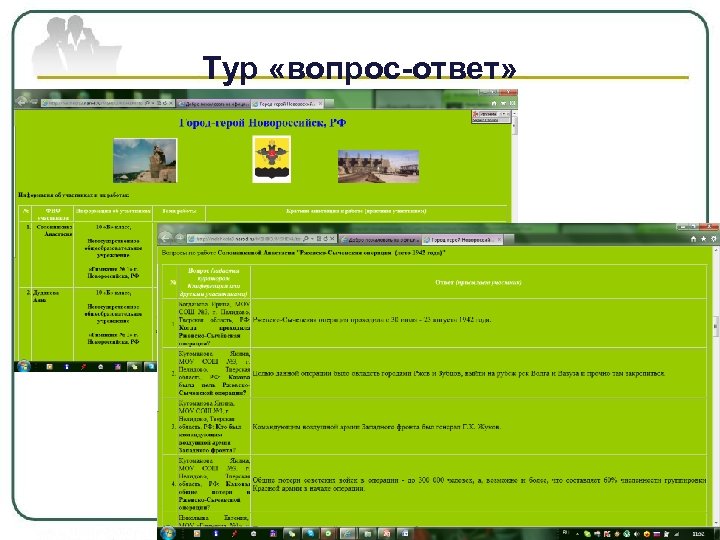720x540 pixels.
Task: Click the Home icon in the front browser window
Action: [x=693, y=239]
